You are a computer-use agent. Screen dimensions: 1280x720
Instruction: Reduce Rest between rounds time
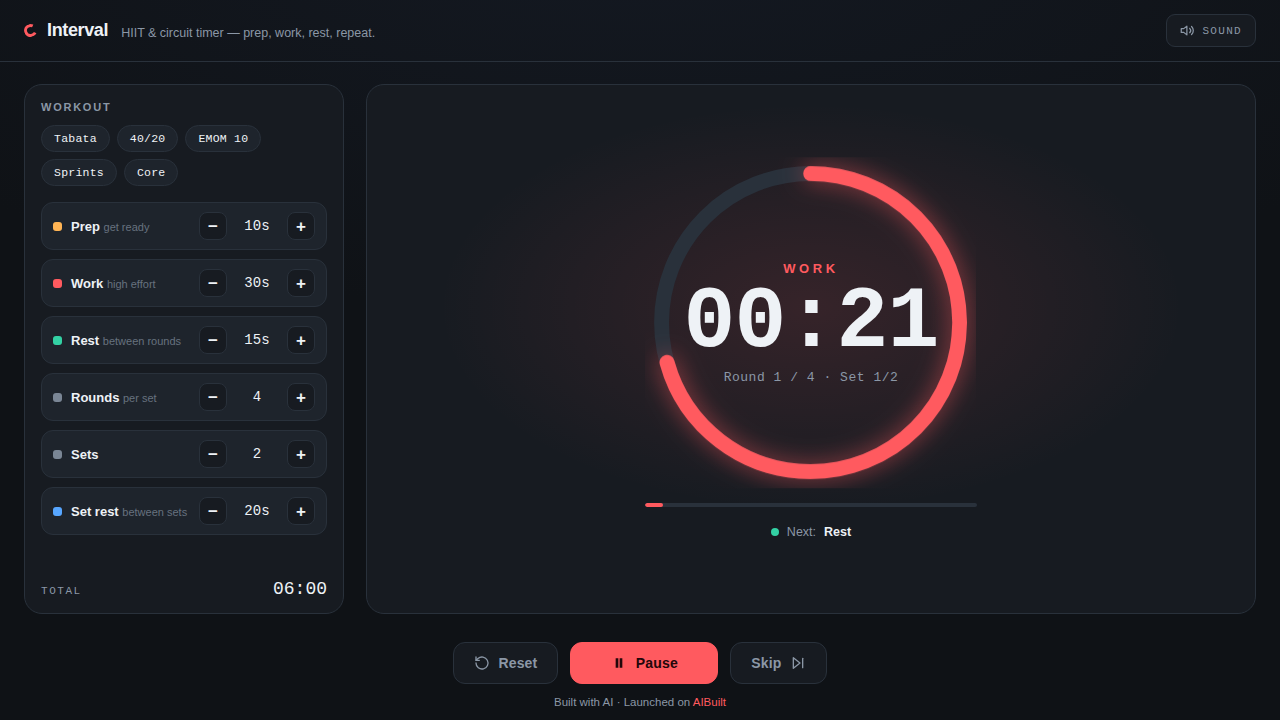[213, 340]
